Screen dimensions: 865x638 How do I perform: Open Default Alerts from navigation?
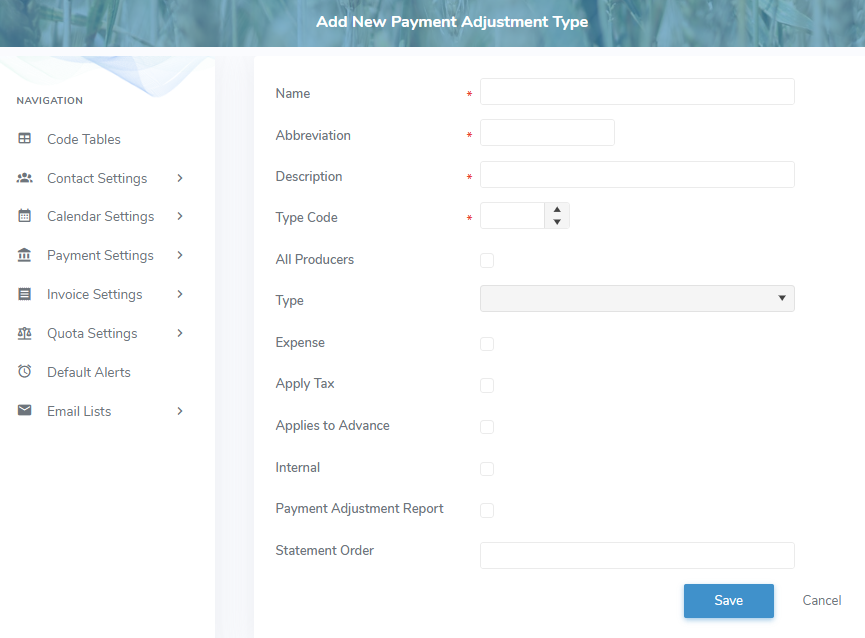coord(88,372)
